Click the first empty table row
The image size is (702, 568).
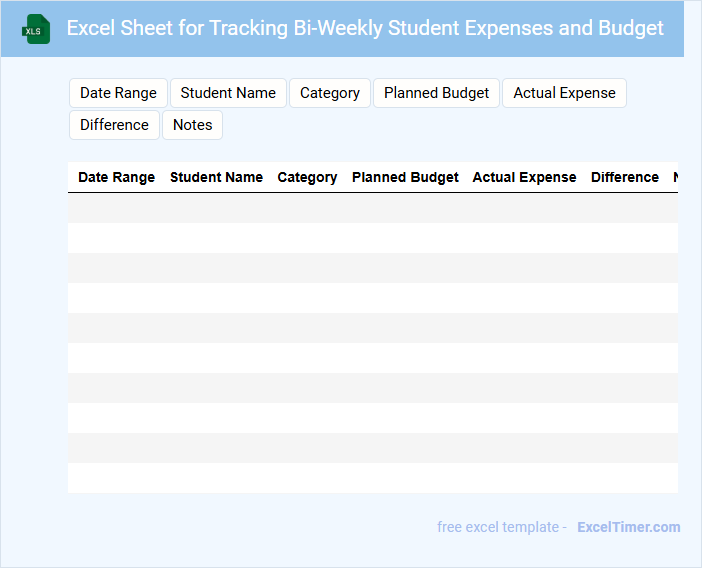point(372,208)
